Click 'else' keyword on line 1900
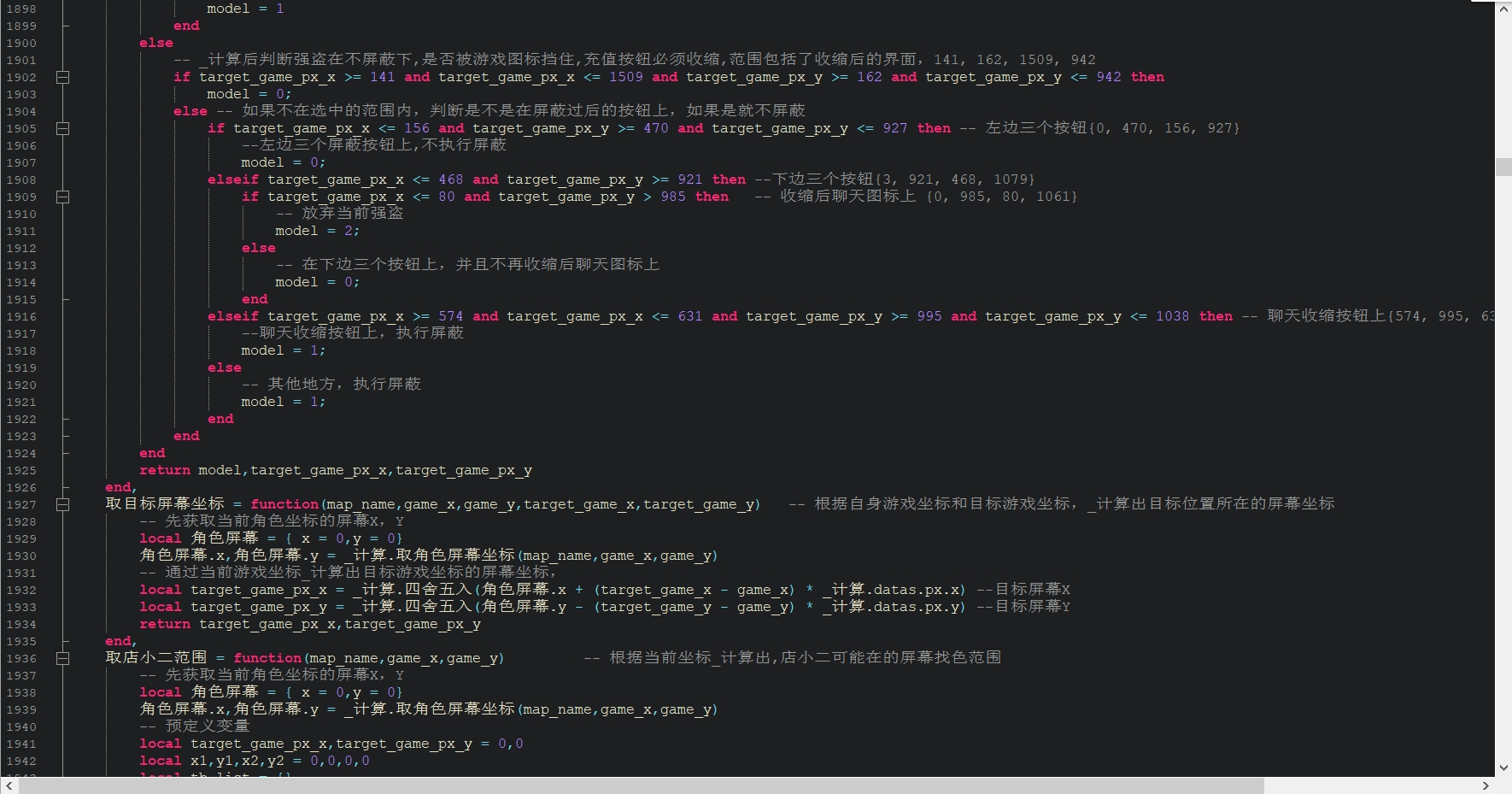 [x=156, y=43]
